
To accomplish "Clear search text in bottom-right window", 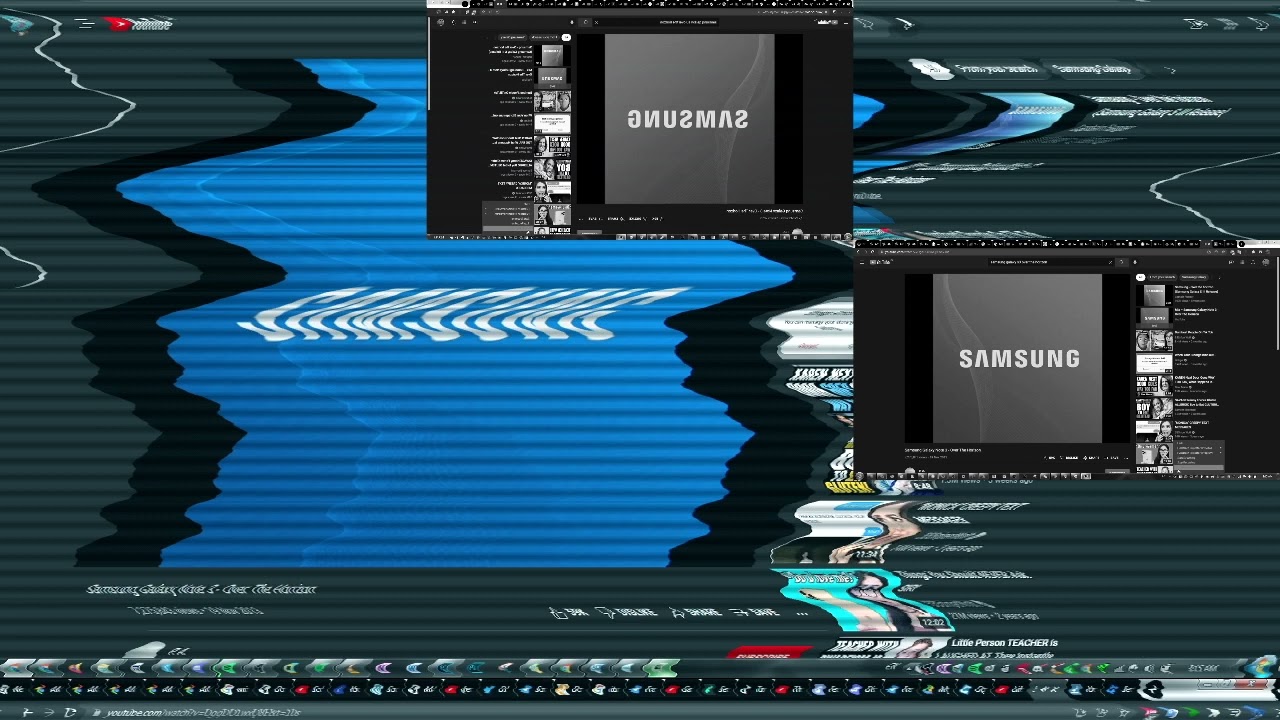I will 1110,262.
